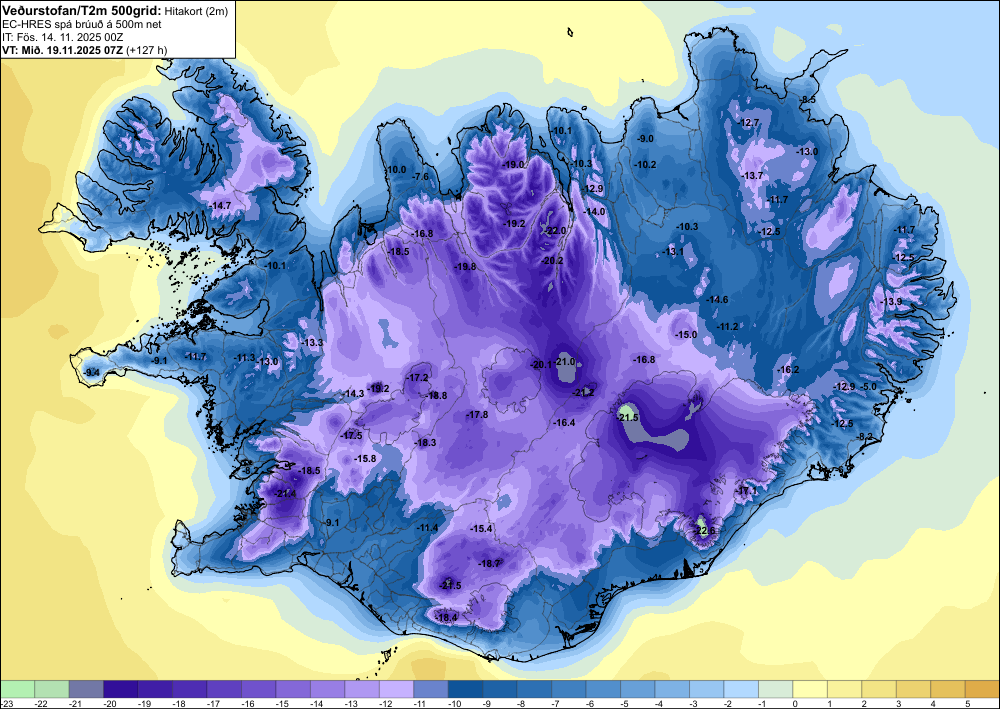Image resolution: width=1000 pixels, height=709 pixels.
Task: Click the -21.0 temperature label
Action: [x=565, y=362]
